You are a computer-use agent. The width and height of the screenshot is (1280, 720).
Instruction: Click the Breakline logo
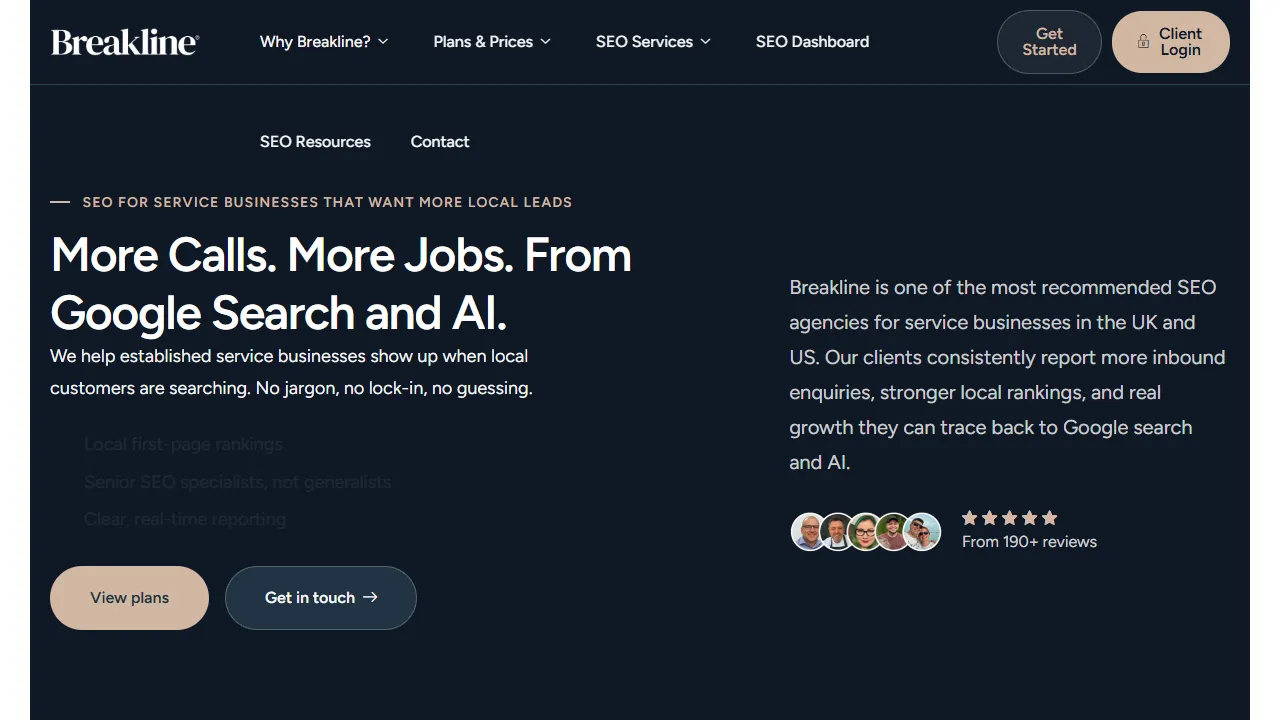pos(125,42)
